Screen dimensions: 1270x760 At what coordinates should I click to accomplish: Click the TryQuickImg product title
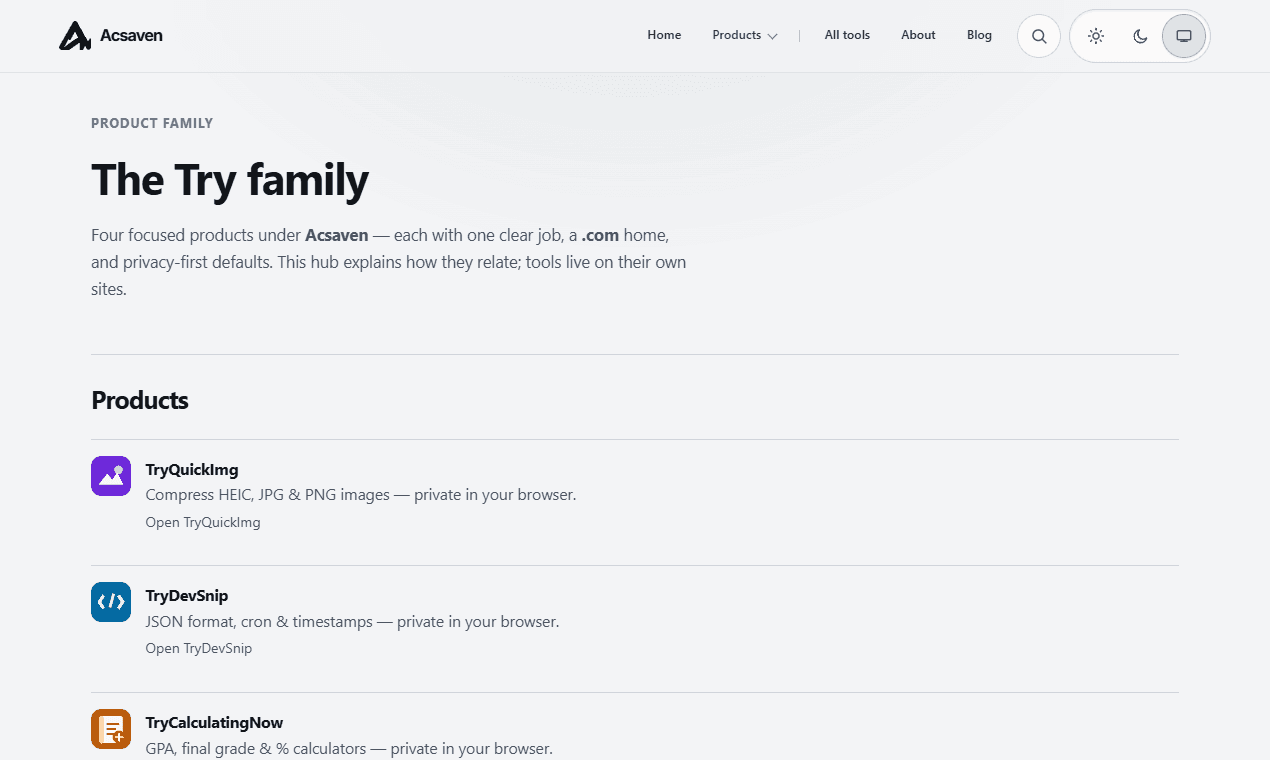tap(192, 470)
